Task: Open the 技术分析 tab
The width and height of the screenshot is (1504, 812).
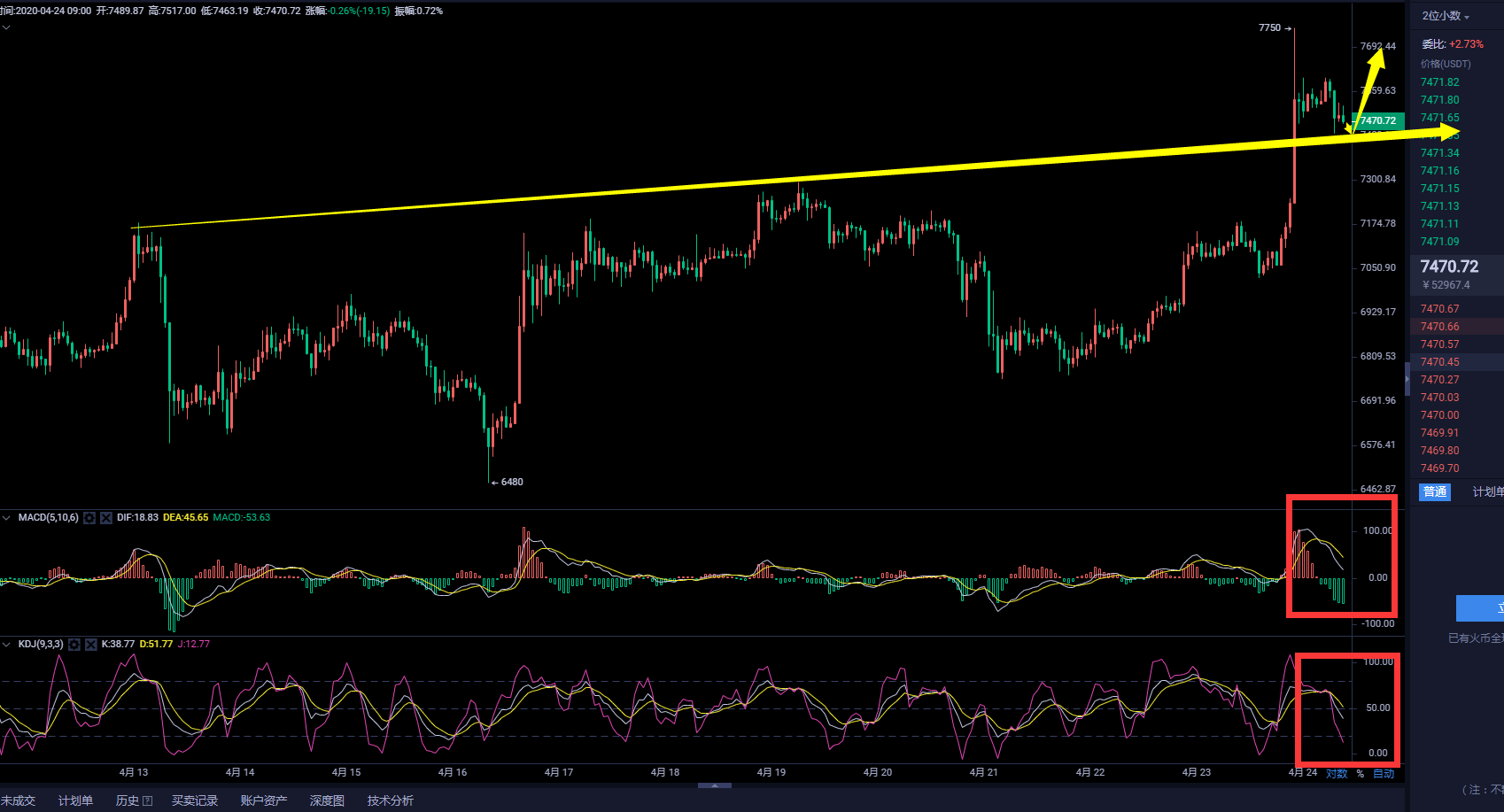Action: pyautogui.click(x=391, y=800)
